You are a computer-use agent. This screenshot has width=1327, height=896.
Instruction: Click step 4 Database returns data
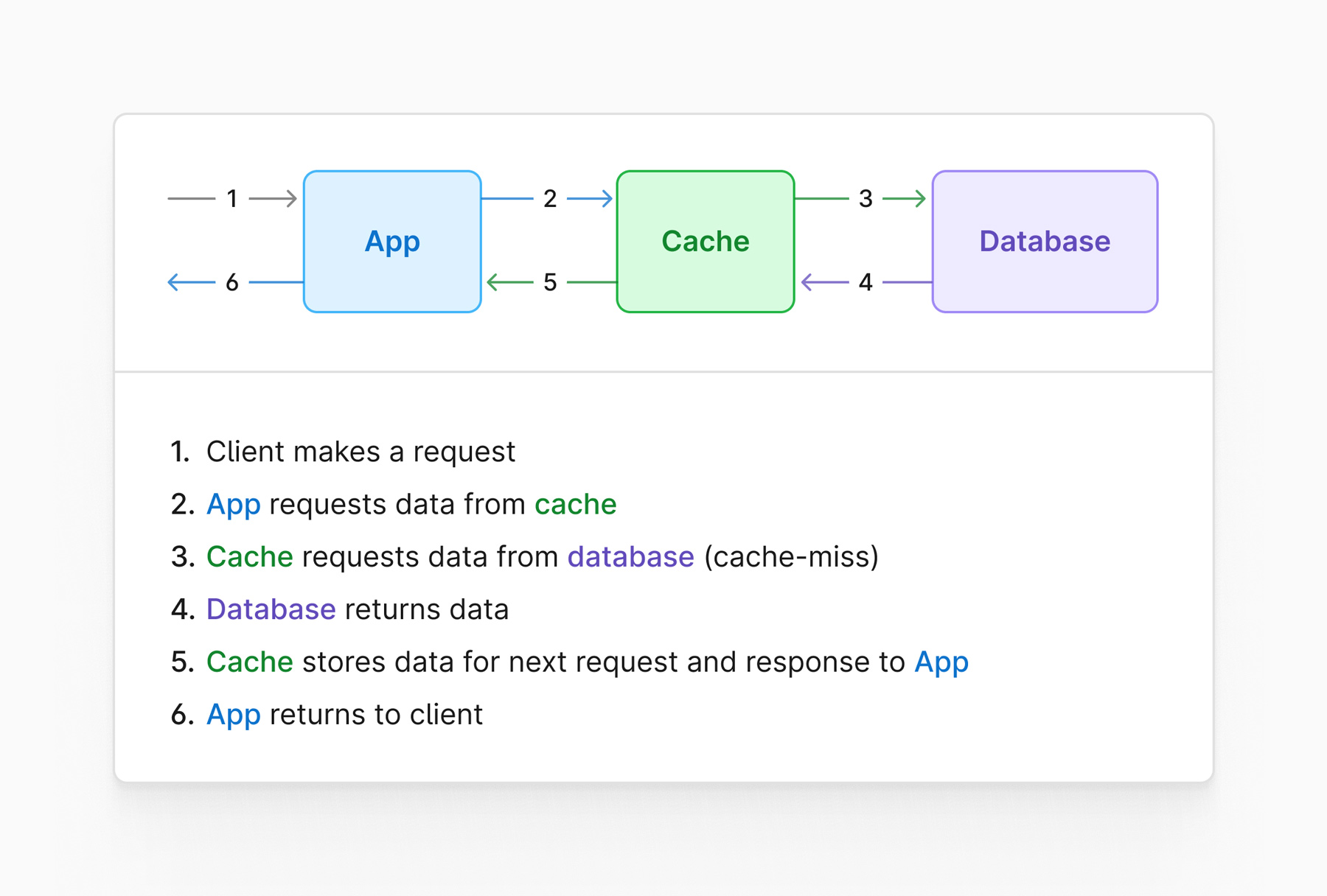pos(358,609)
